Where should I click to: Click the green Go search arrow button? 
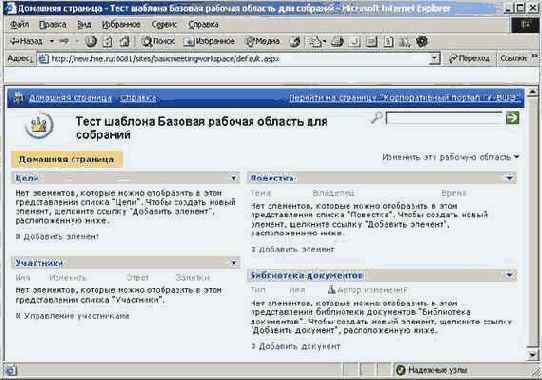click(513, 118)
